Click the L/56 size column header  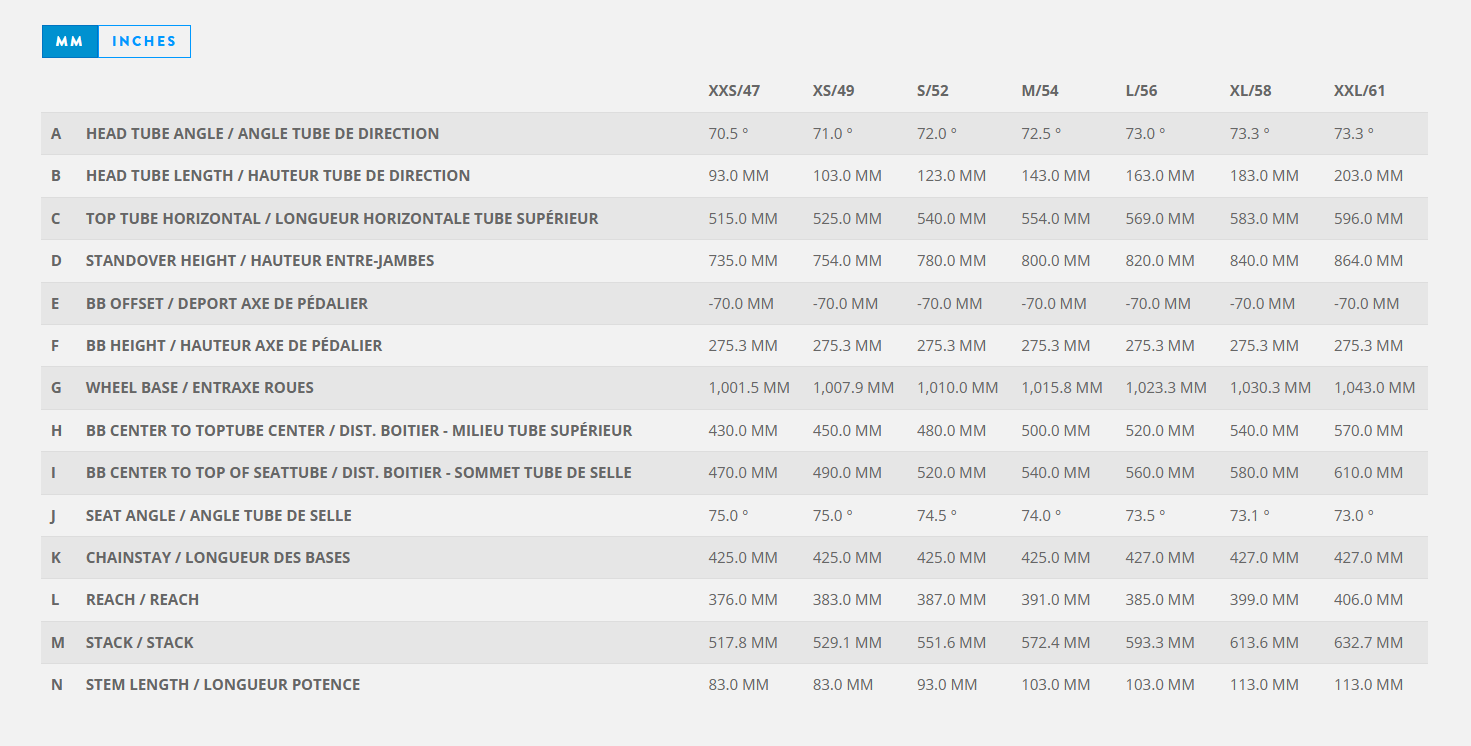[x=1141, y=91]
